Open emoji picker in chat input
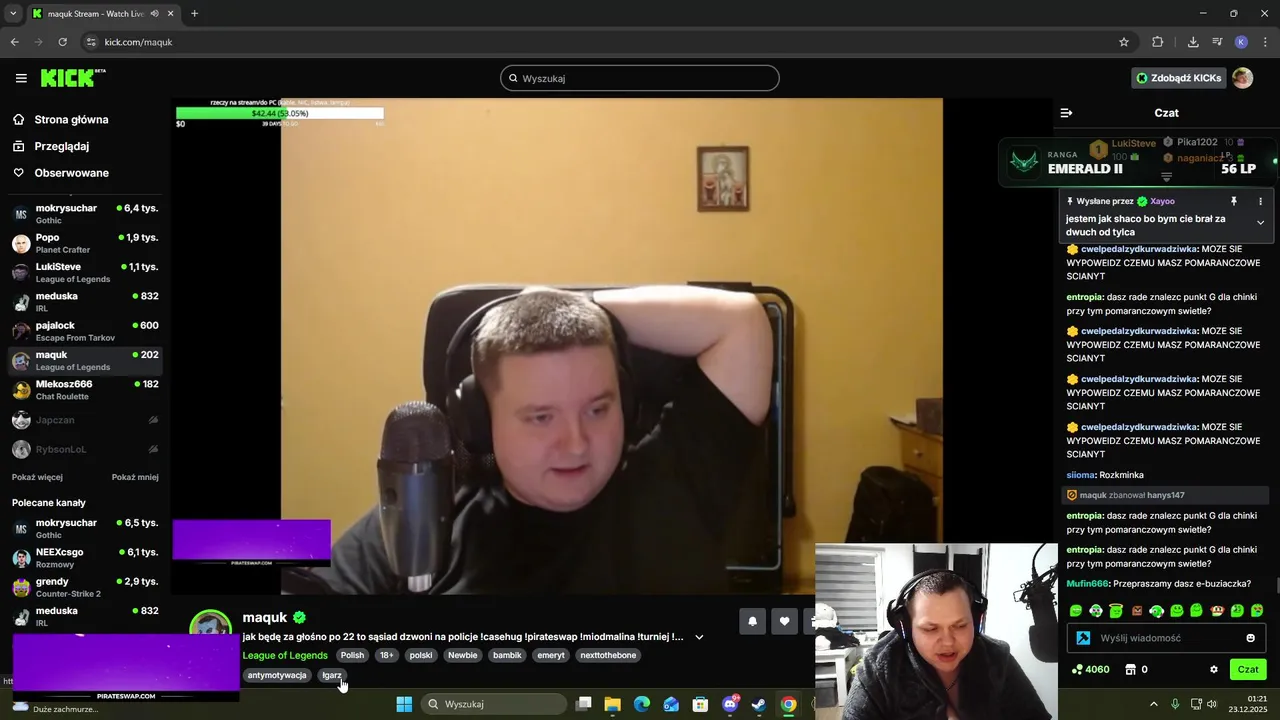 (1250, 638)
